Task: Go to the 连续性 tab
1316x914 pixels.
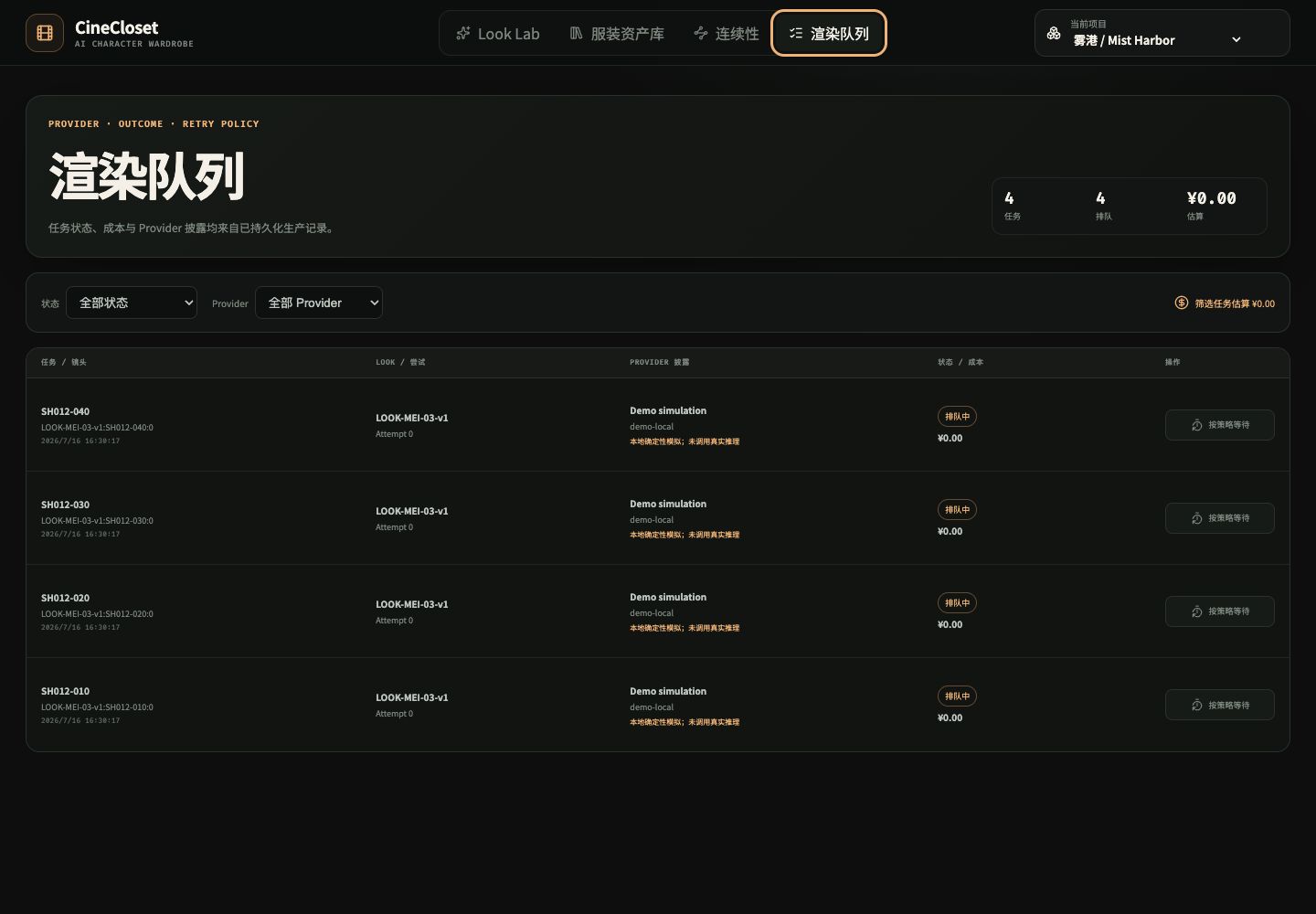Action: pyautogui.click(x=727, y=33)
